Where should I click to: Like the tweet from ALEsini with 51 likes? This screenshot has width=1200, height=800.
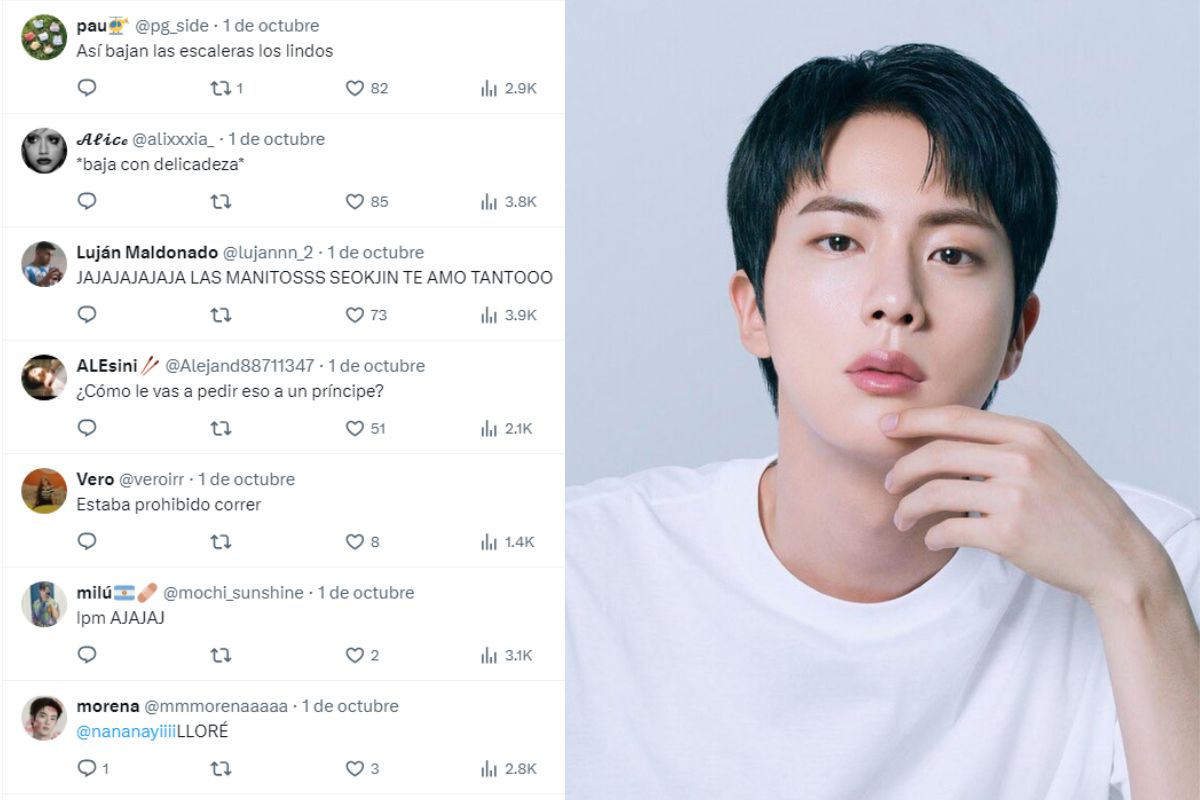(x=365, y=428)
